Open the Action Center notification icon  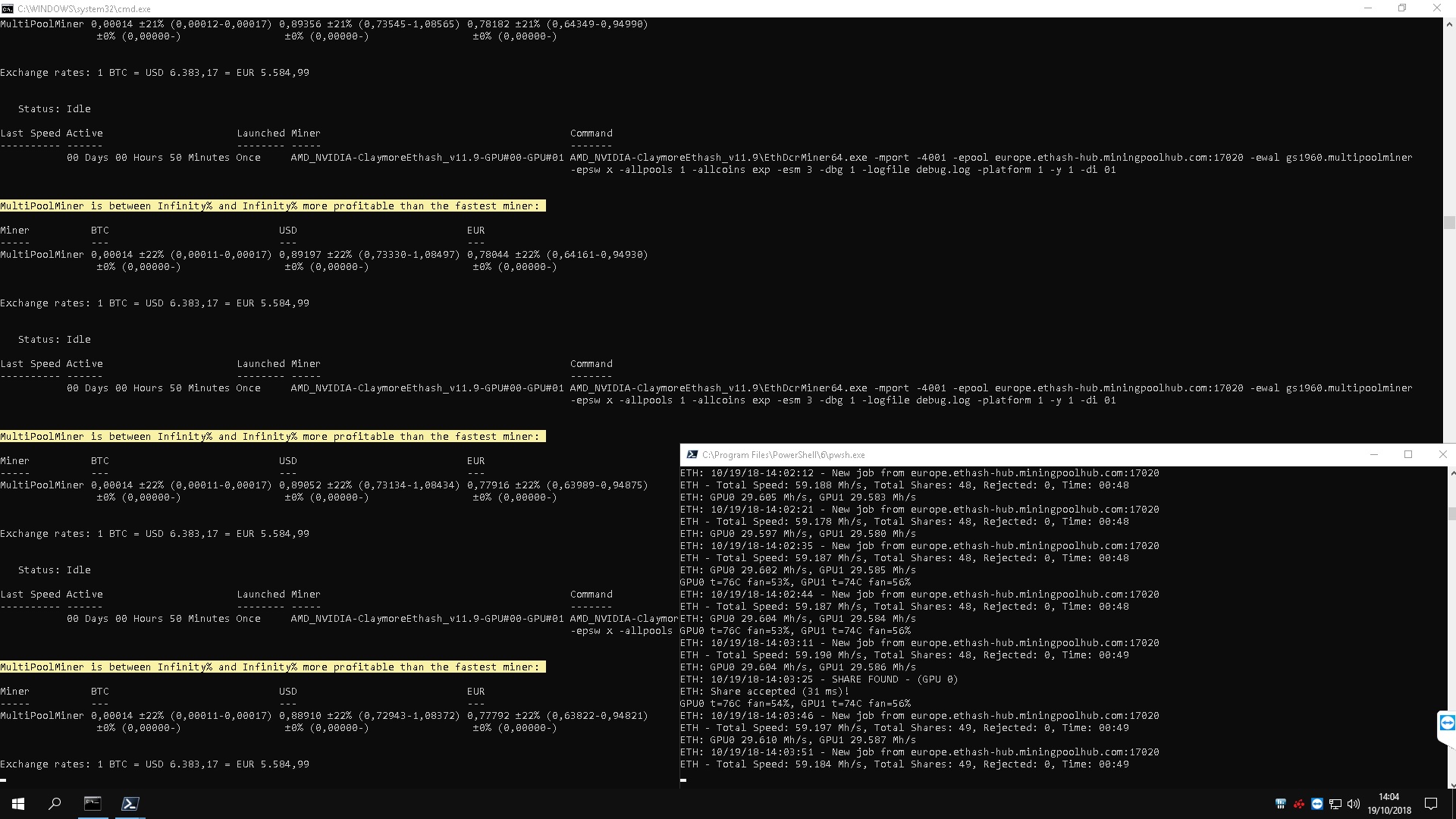coord(1431,804)
